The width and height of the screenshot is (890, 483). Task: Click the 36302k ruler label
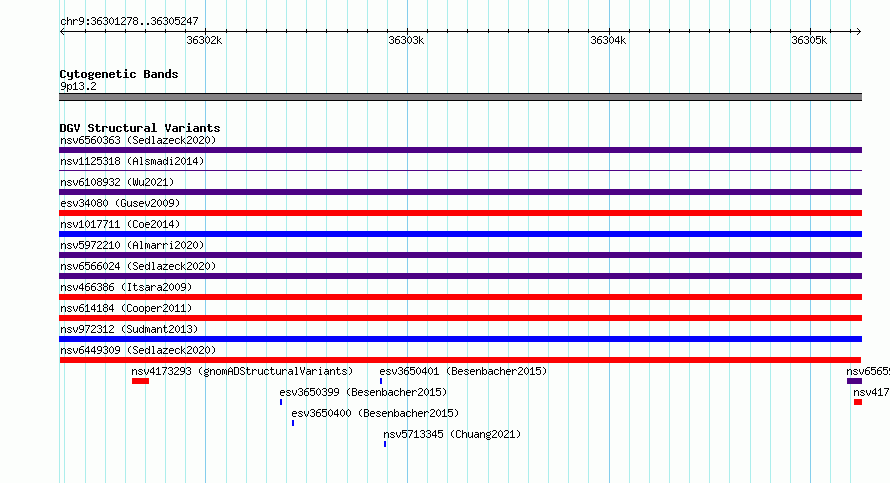tap(204, 40)
